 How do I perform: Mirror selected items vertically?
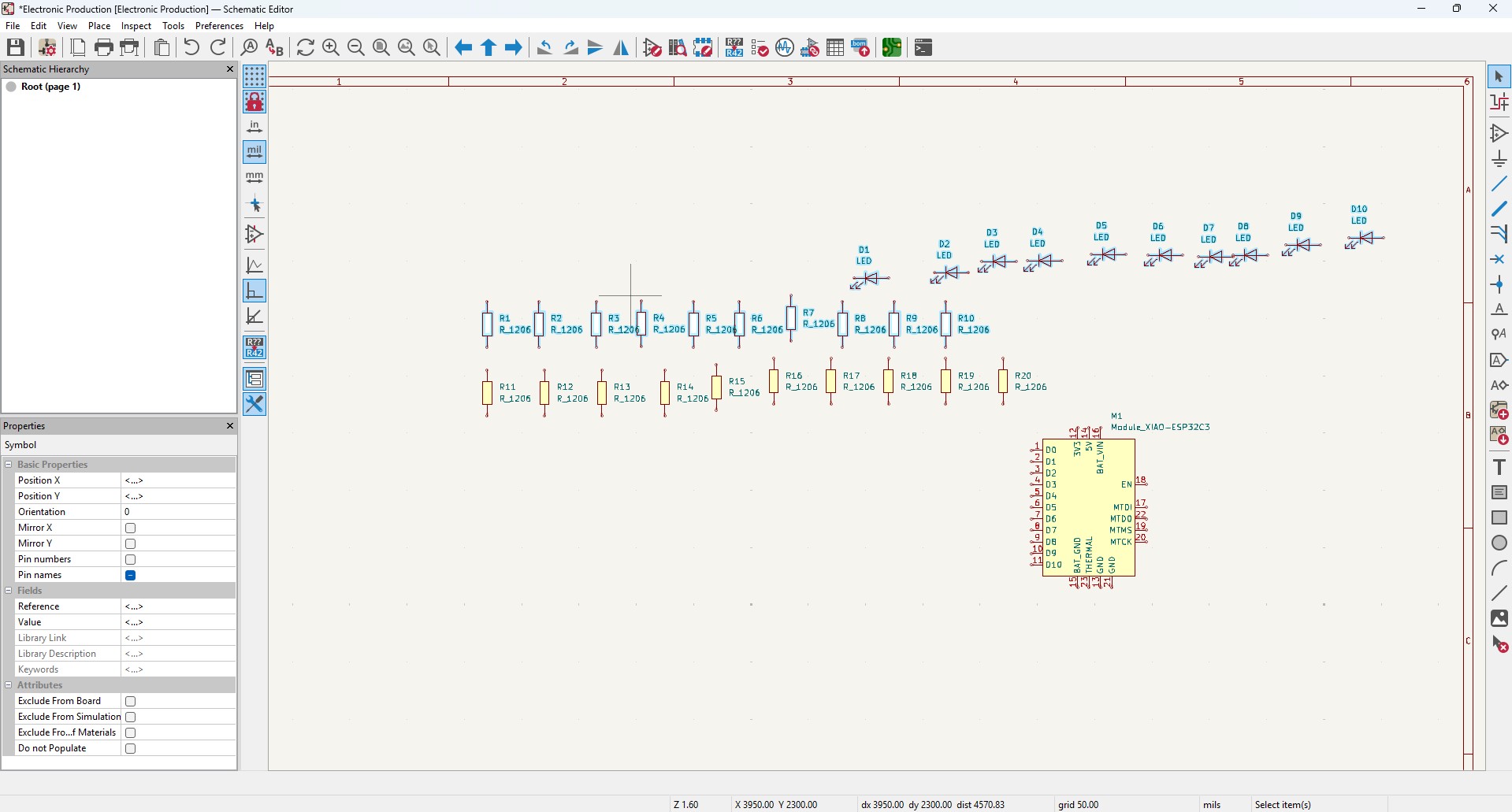(596, 47)
